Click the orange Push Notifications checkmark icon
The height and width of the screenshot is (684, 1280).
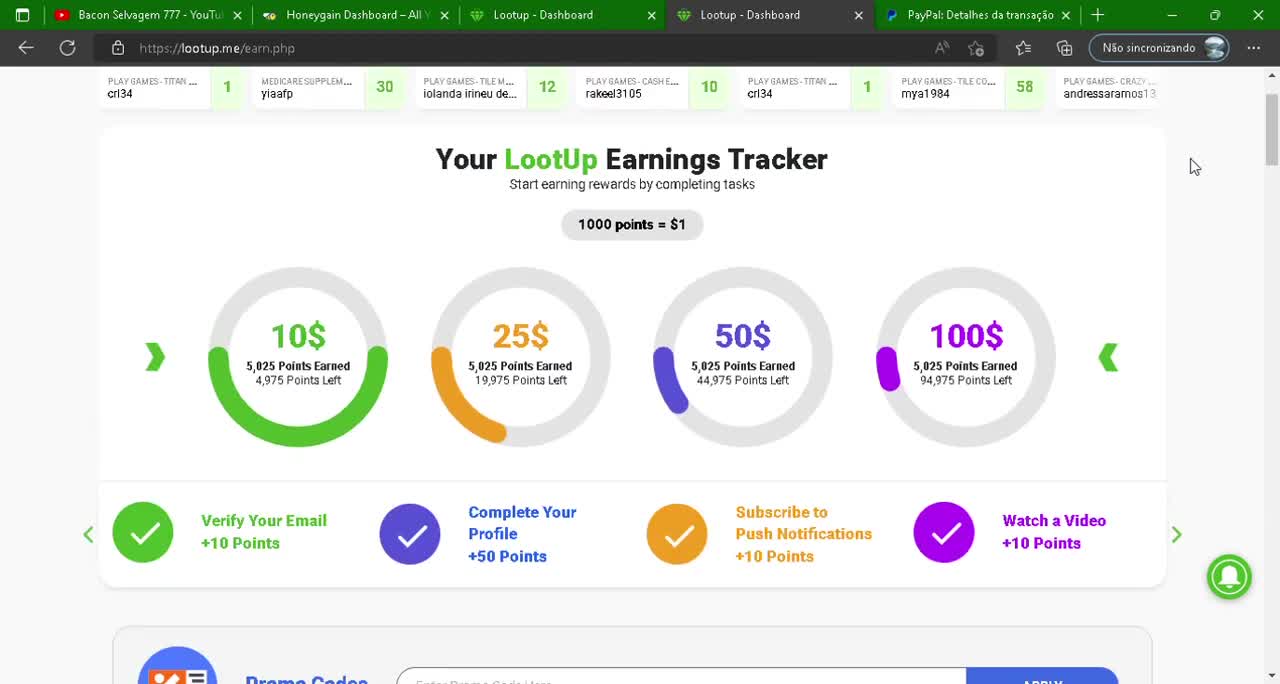(x=677, y=534)
